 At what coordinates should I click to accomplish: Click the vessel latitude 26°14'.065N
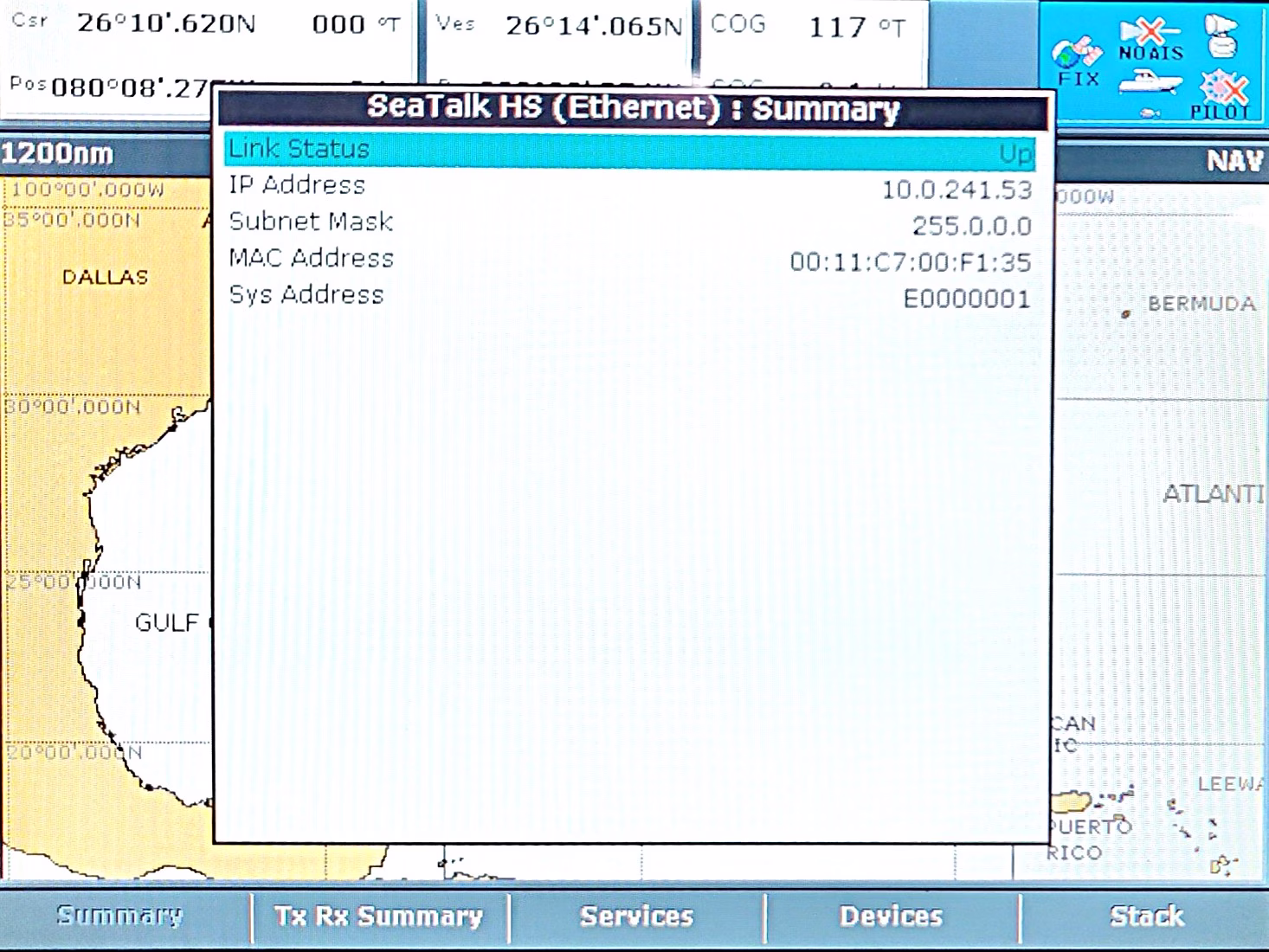[594, 26]
